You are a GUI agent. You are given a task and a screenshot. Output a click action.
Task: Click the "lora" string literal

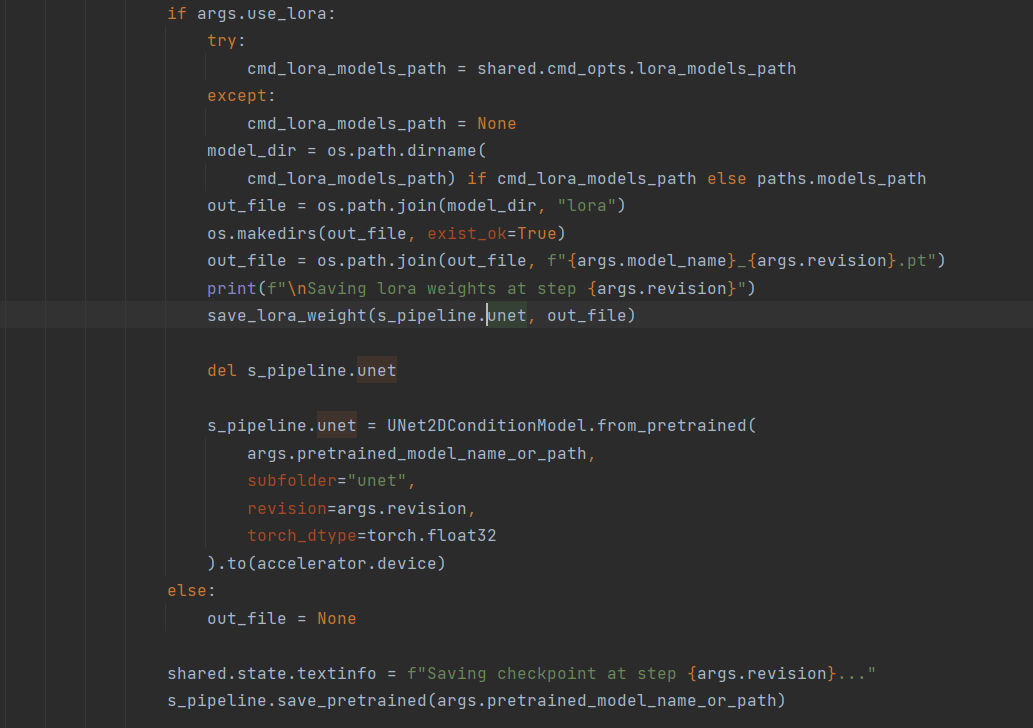[x=586, y=206]
